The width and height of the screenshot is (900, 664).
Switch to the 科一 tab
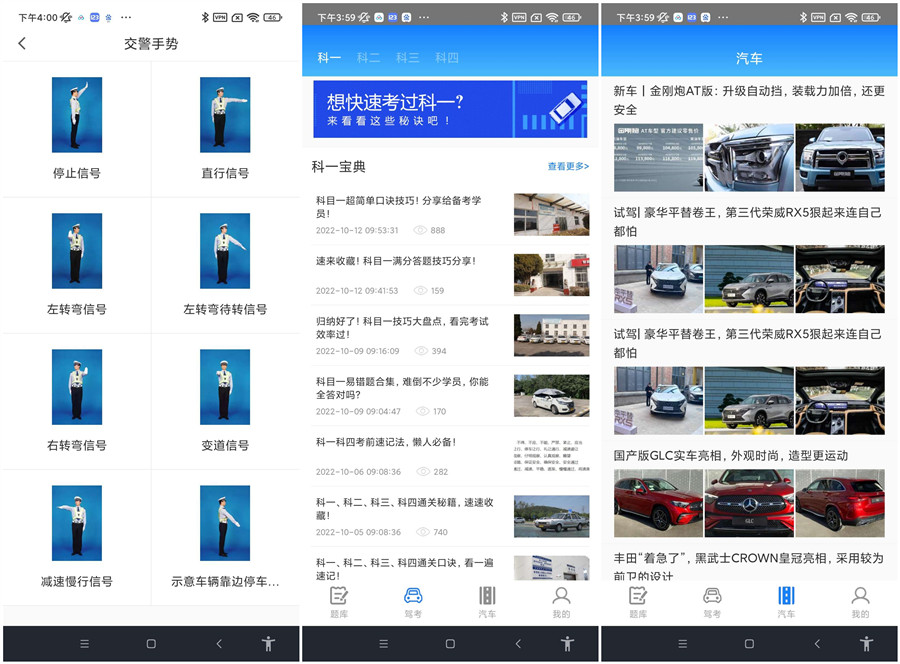coord(329,58)
